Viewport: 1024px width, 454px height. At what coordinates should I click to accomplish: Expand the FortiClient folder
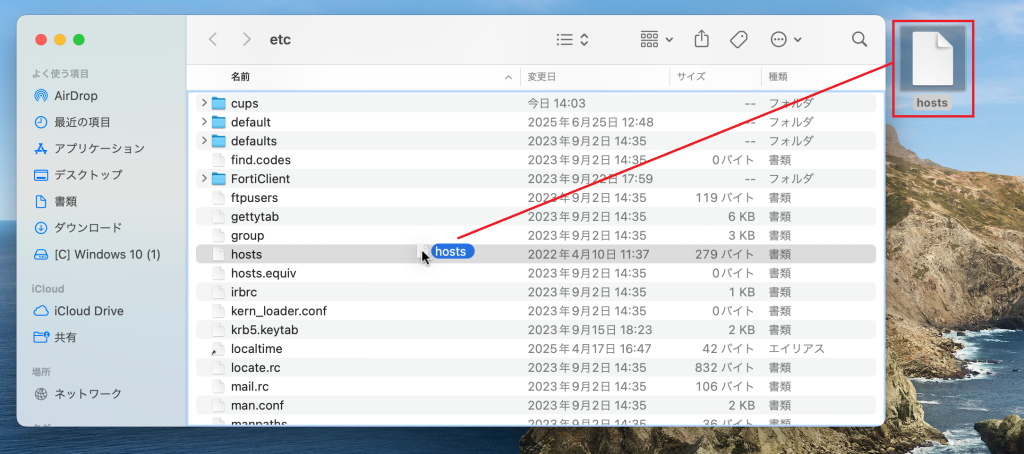tap(204, 179)
